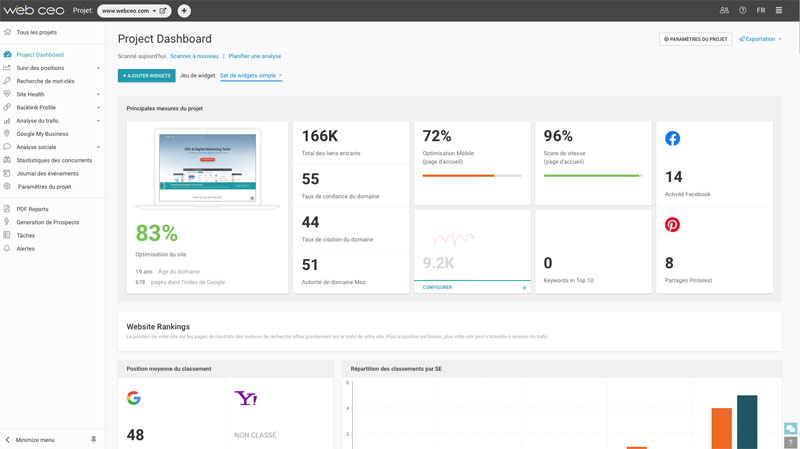Open Tâches in sidebar
Screen dimensions: 800x449
[x=26, y=236]
